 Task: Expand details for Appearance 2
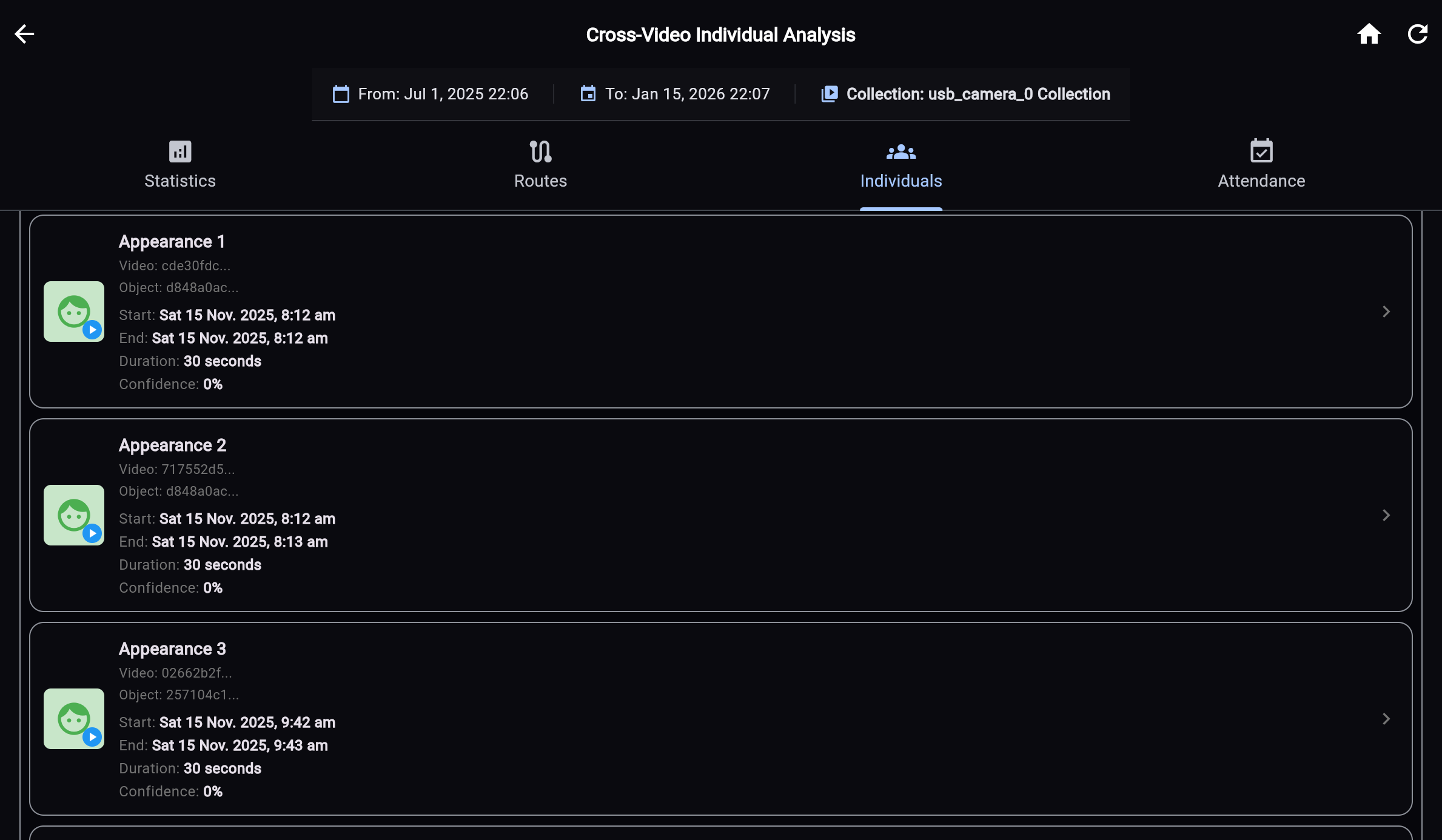pyautogui.click(x=1386, y=515)
